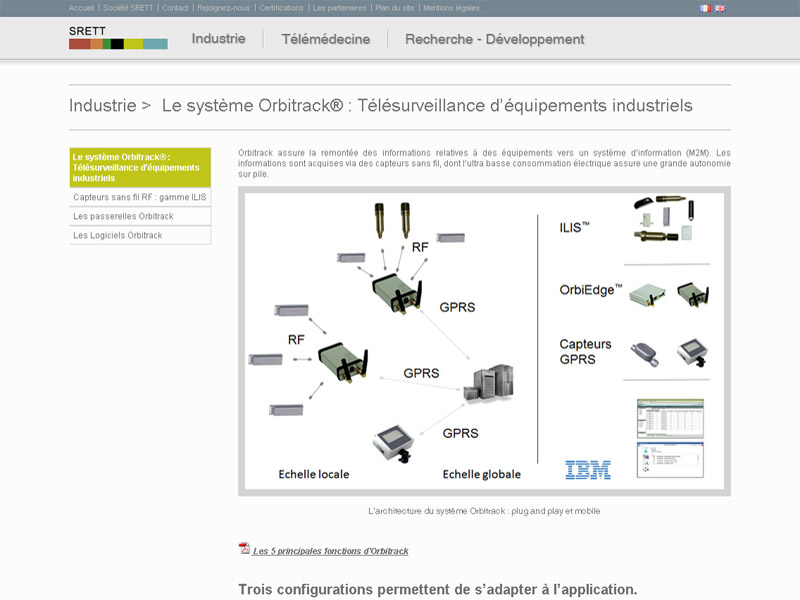The image size is (800, 600).
Task: Open Les partenaires link
Action: coord(339,8)
